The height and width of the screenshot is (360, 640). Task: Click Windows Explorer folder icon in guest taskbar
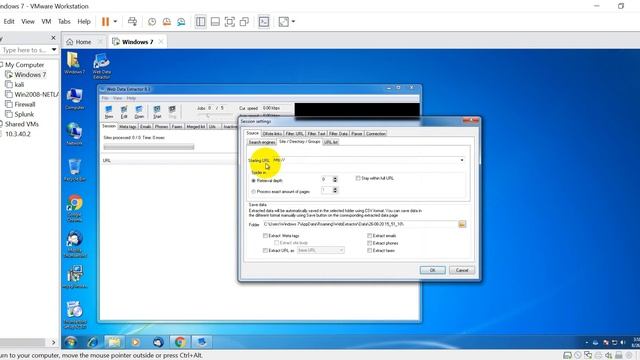coord(114,342)
